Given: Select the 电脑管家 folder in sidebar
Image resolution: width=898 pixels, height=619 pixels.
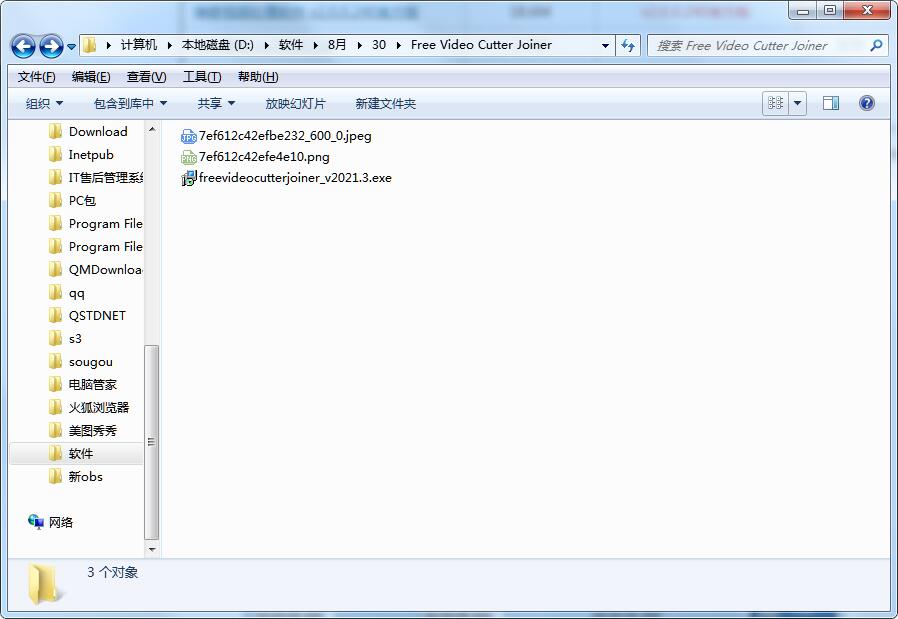Looking at the screenshot, I should [92, 385].
